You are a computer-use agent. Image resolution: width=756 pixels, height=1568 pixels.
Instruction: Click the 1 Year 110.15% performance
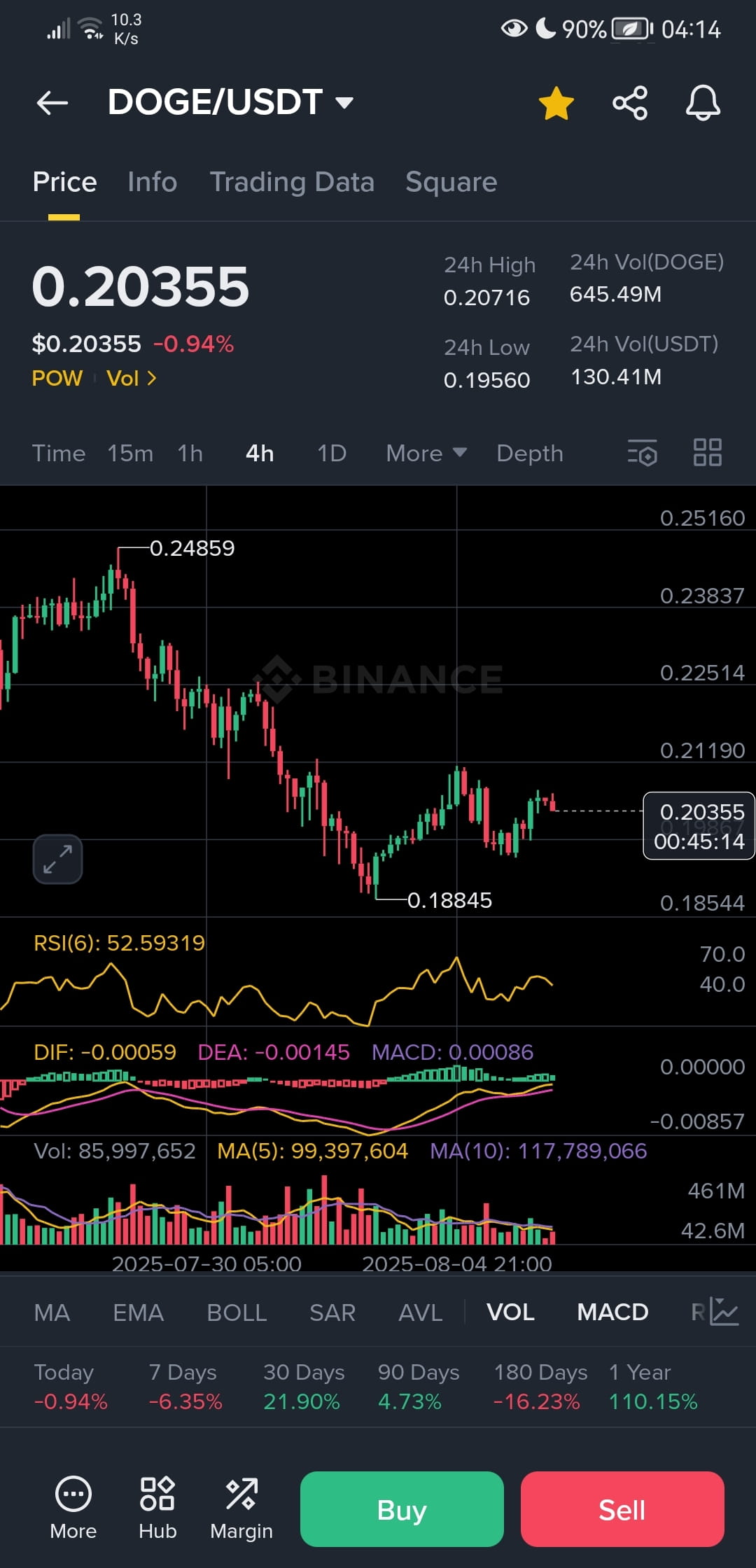pos(652,1387)
